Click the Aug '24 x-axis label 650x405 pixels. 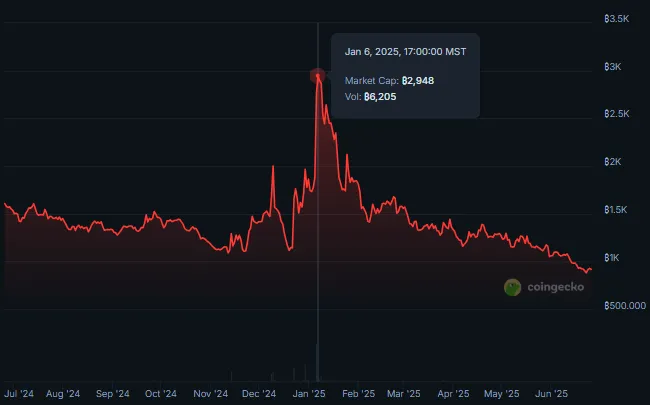point(63,393)
